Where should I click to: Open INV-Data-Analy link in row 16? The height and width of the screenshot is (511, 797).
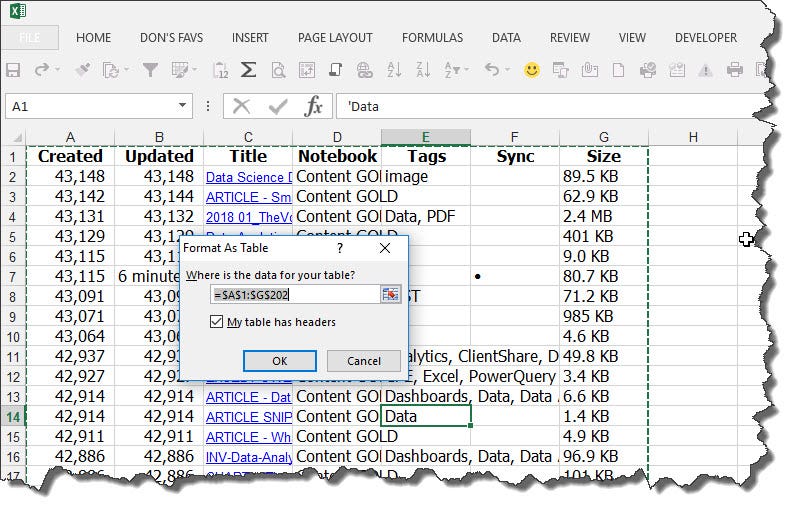click(x=249, y=457)
